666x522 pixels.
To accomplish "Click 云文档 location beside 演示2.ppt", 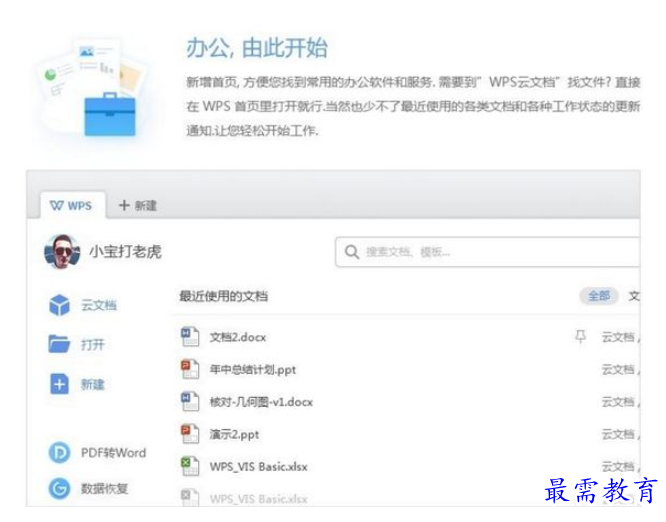I will [618, 435].
